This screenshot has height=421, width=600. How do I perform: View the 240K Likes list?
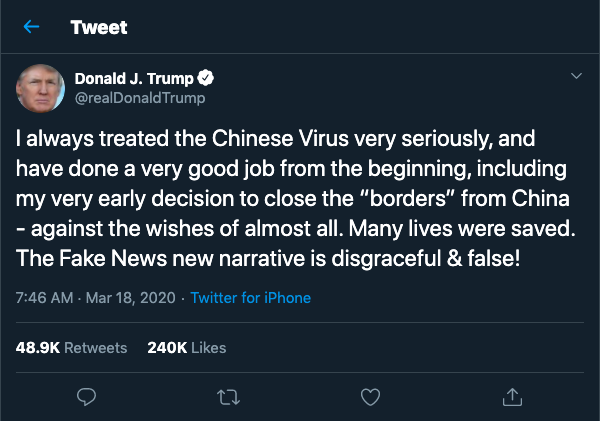coord(187,348)
